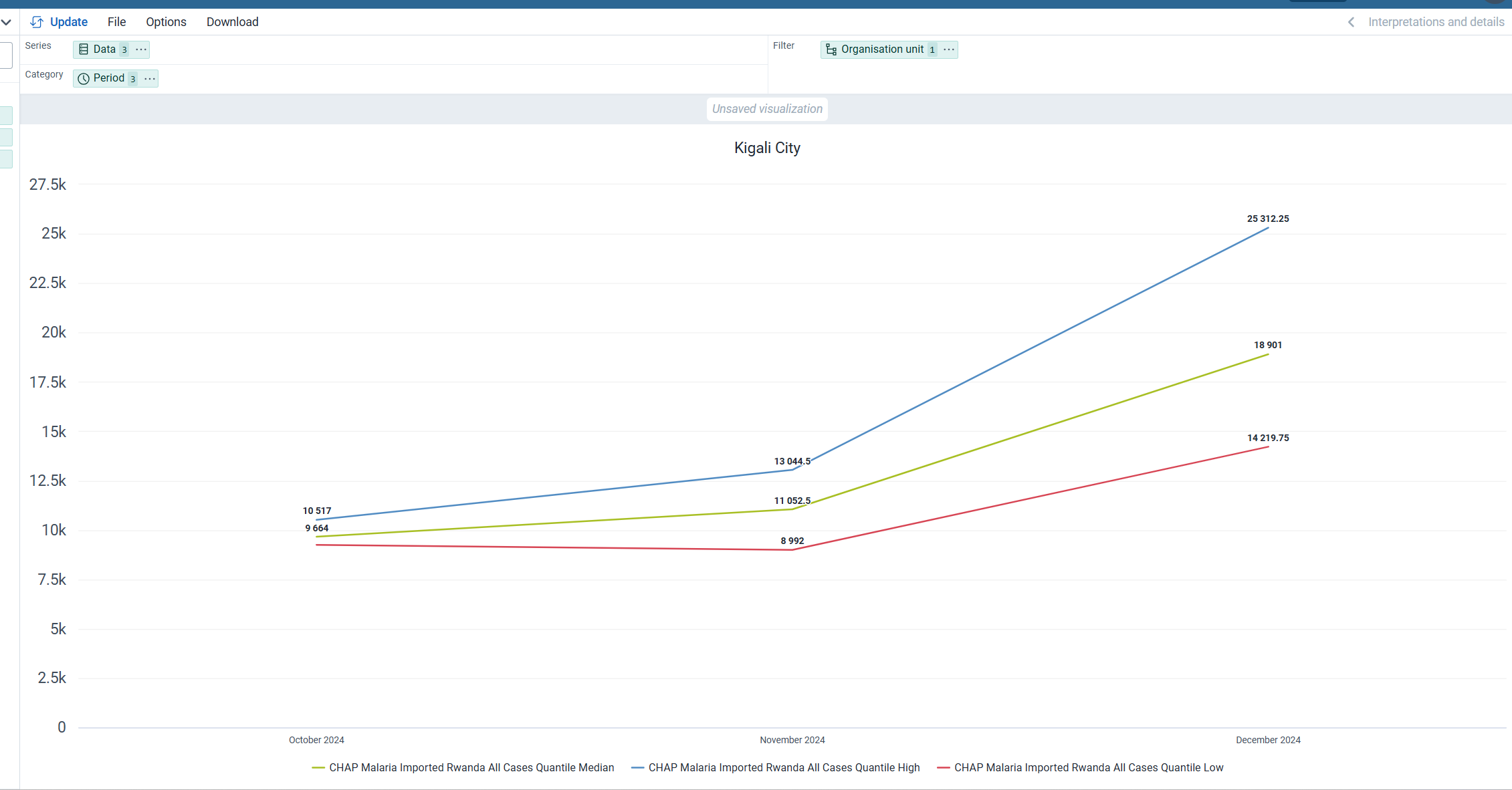Image resolution: width=1512 pixels, height=790 pixels.
Task: Click the Organisation unit hierarchy icon
Action: [x=831, y=49]
